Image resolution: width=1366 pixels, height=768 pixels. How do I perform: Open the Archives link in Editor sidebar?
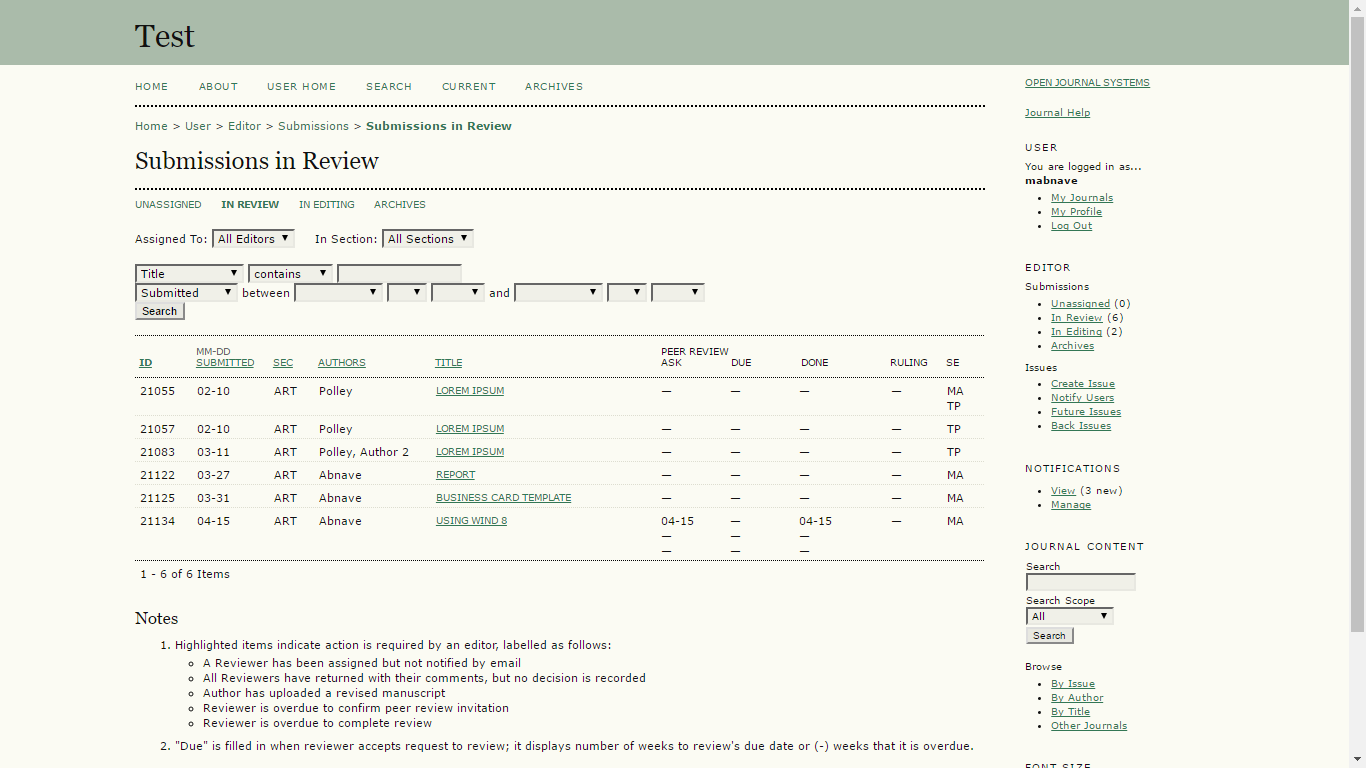(1072, 346)
